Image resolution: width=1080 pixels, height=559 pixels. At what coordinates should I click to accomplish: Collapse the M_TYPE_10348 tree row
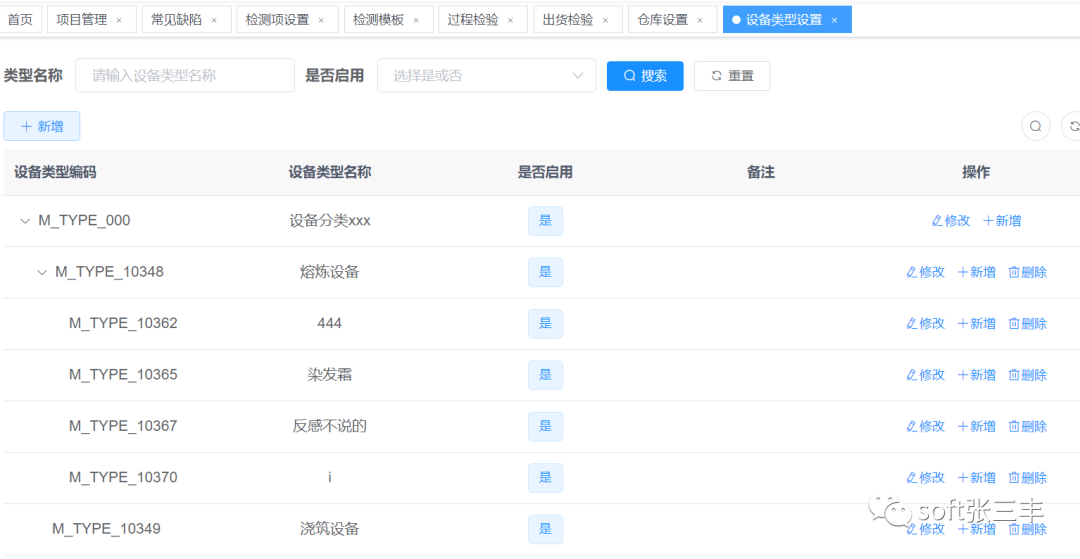[42, 272]
